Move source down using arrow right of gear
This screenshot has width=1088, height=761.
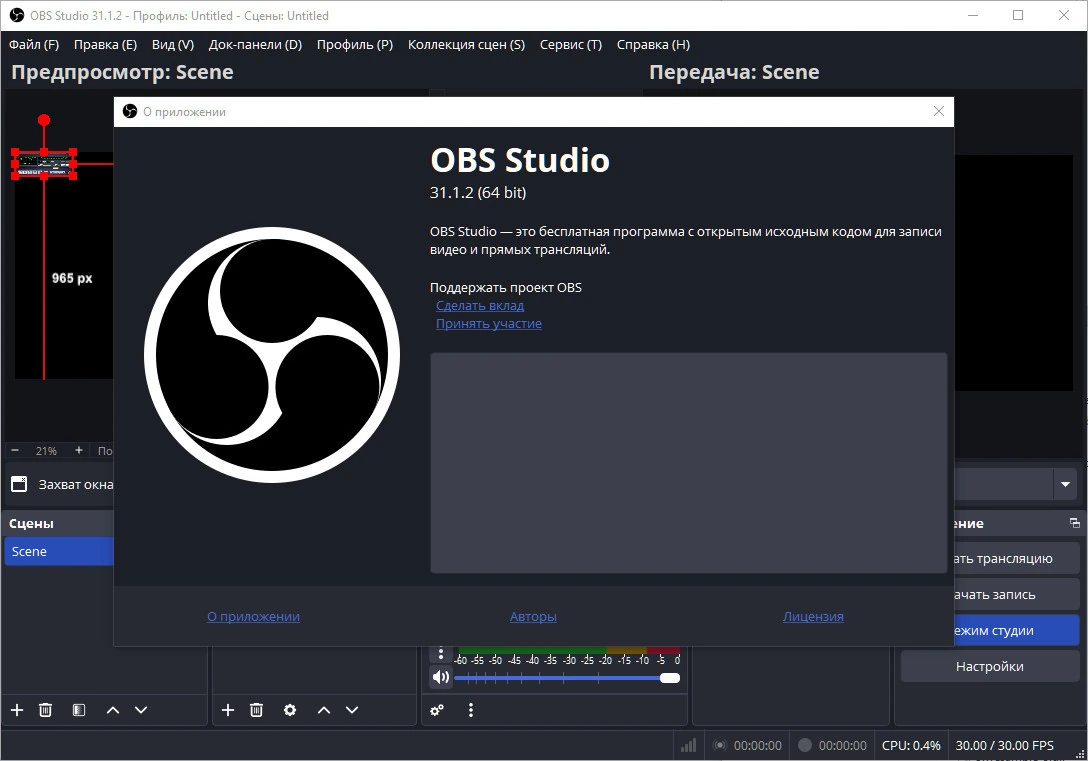coord(352,710)
